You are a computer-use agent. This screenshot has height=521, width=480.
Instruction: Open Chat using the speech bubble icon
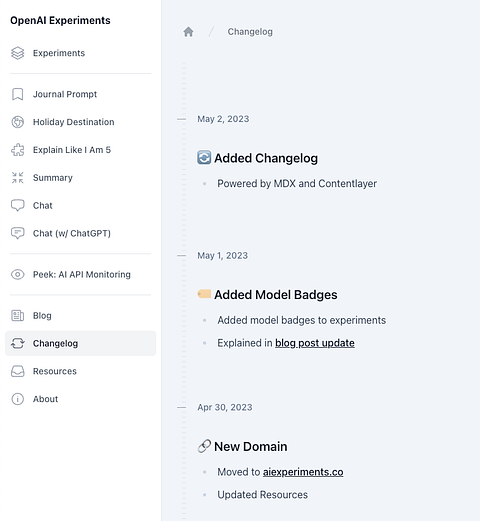(18, 206)
